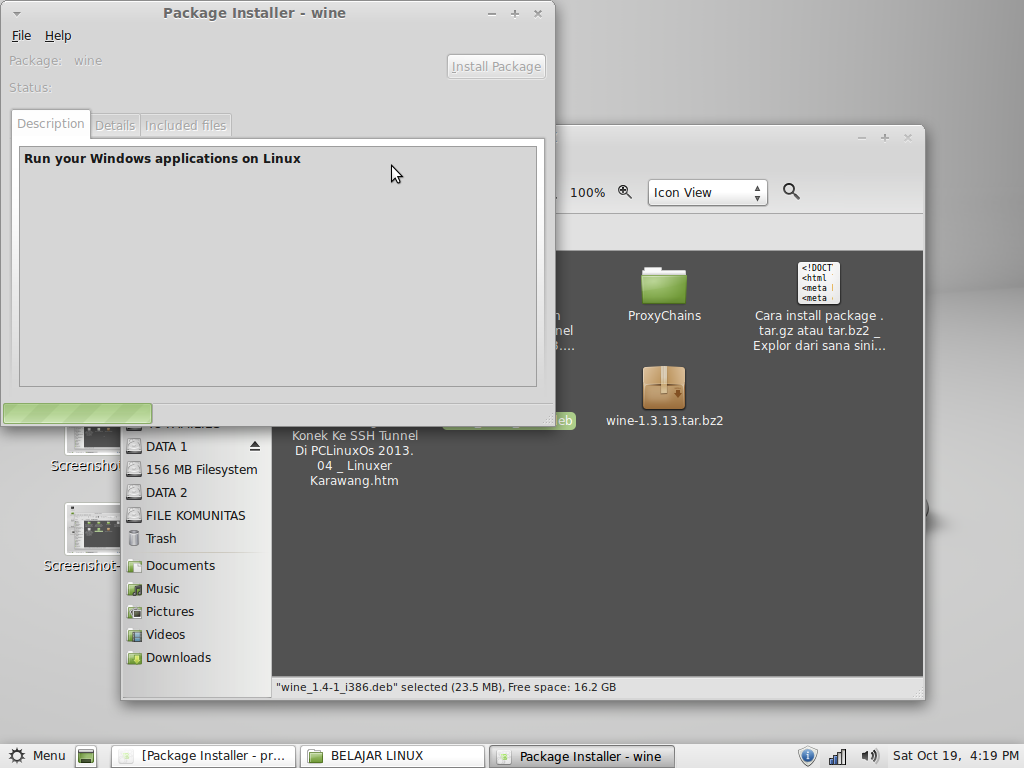Open the 'Cara install package' HTML file icon
The width and height of the screenshot is (1024, 768).
818,281
